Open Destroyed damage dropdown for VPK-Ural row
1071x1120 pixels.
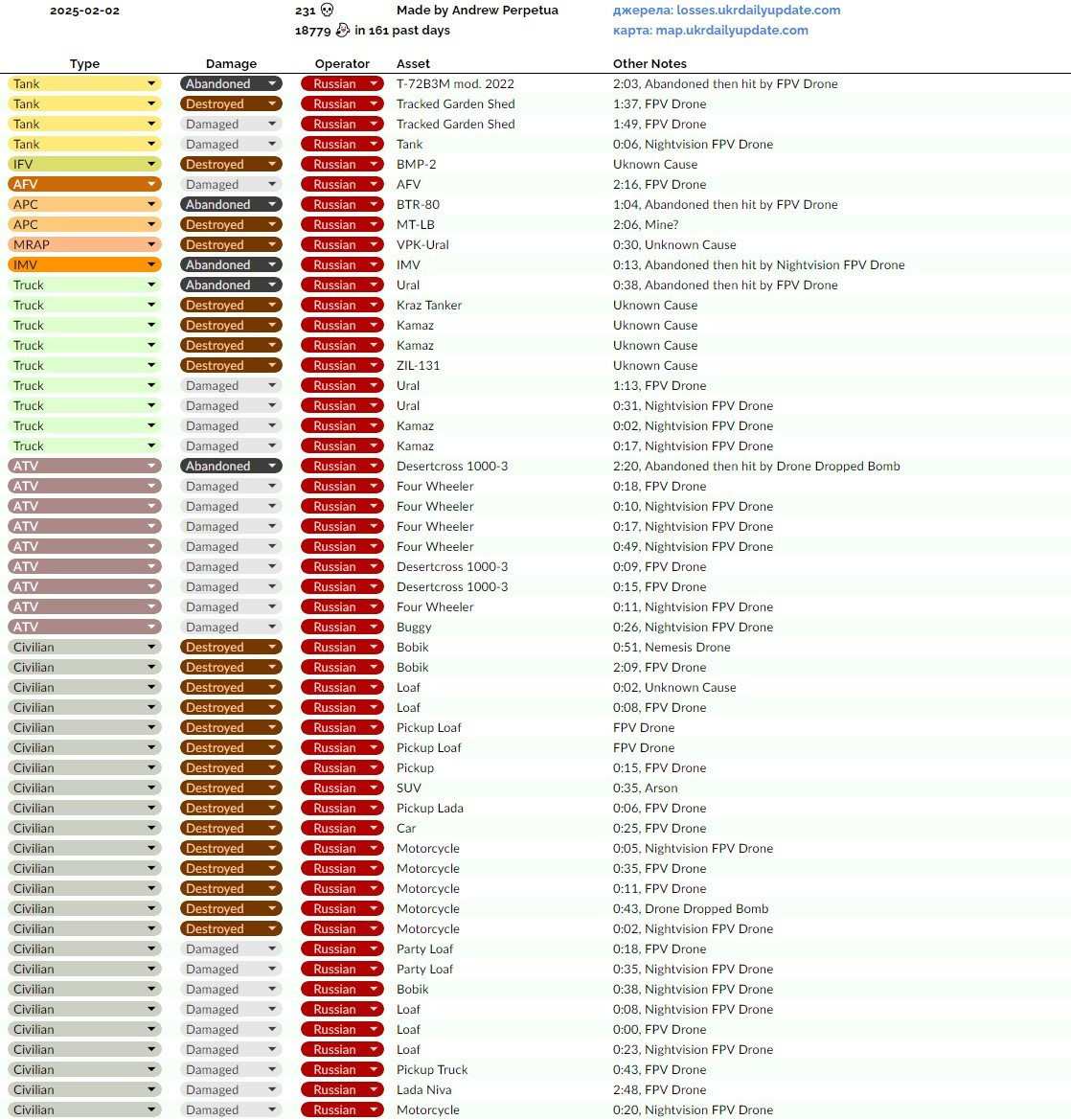pyautogui.click(x=231, y=244)
